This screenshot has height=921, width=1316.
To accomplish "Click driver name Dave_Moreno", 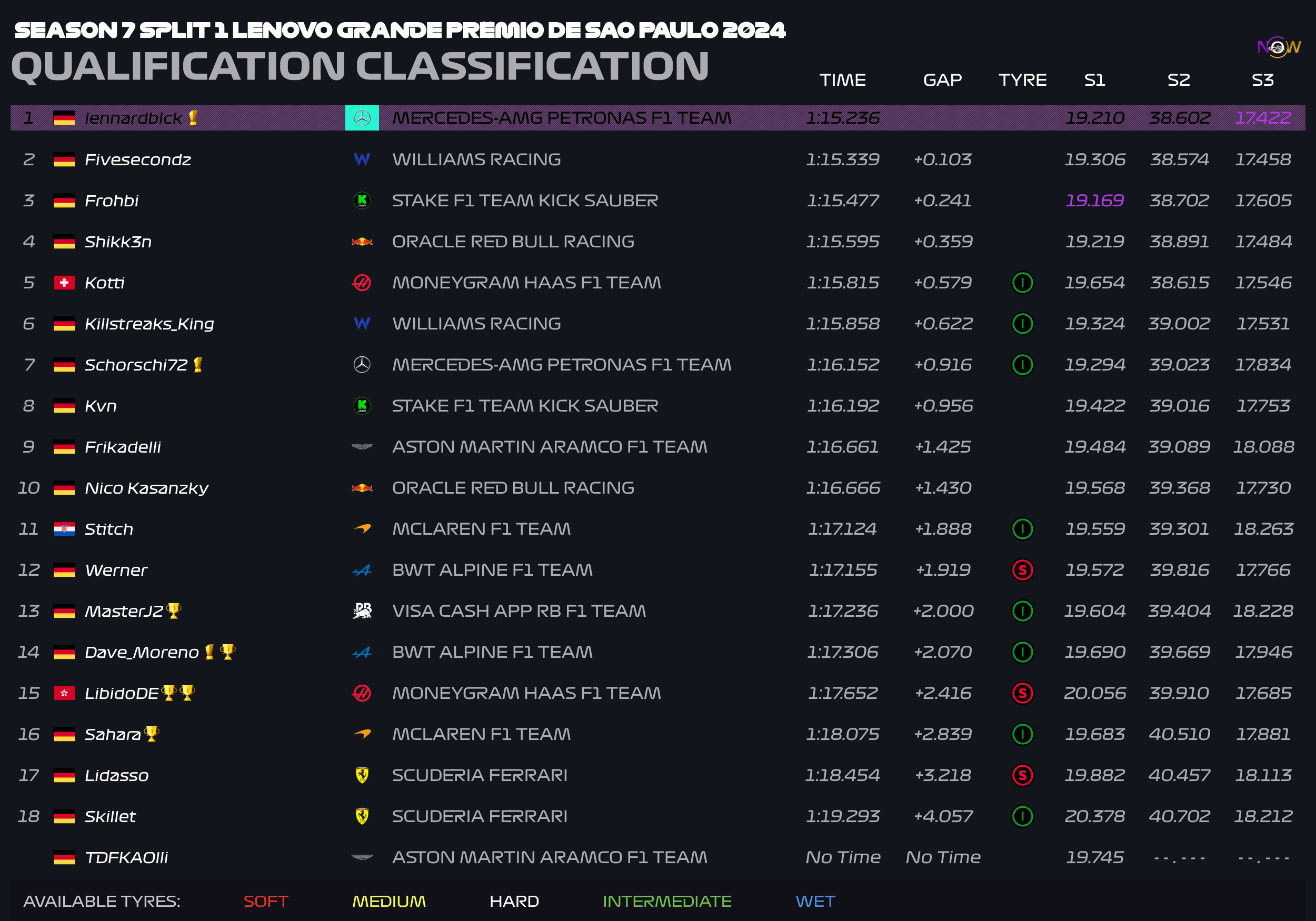I will (142, 652).
